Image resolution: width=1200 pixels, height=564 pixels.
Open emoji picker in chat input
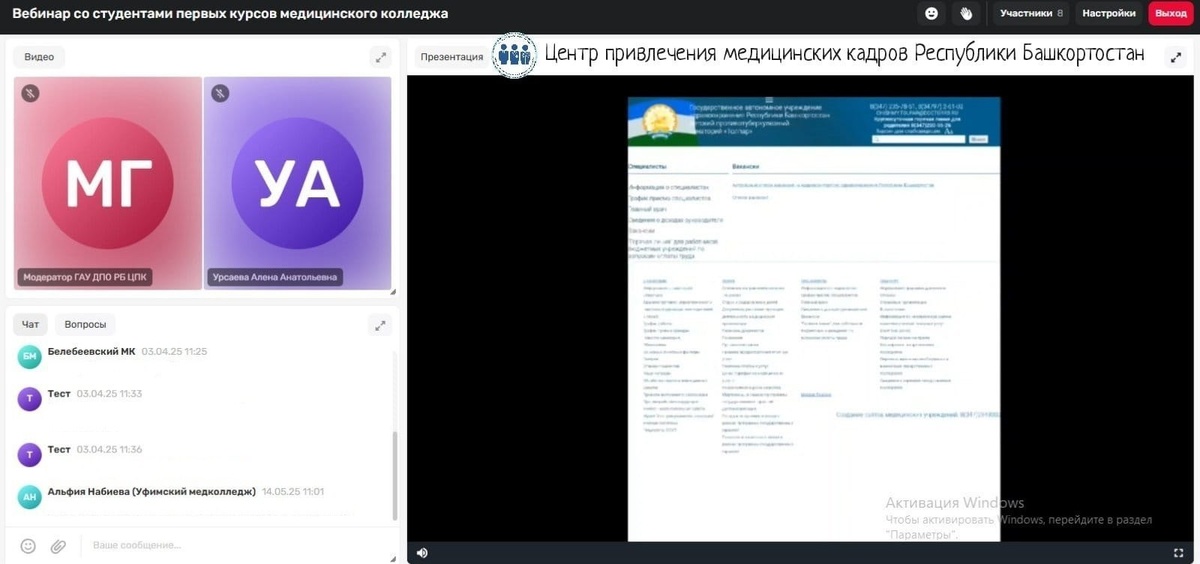click(x=28, y=546)
